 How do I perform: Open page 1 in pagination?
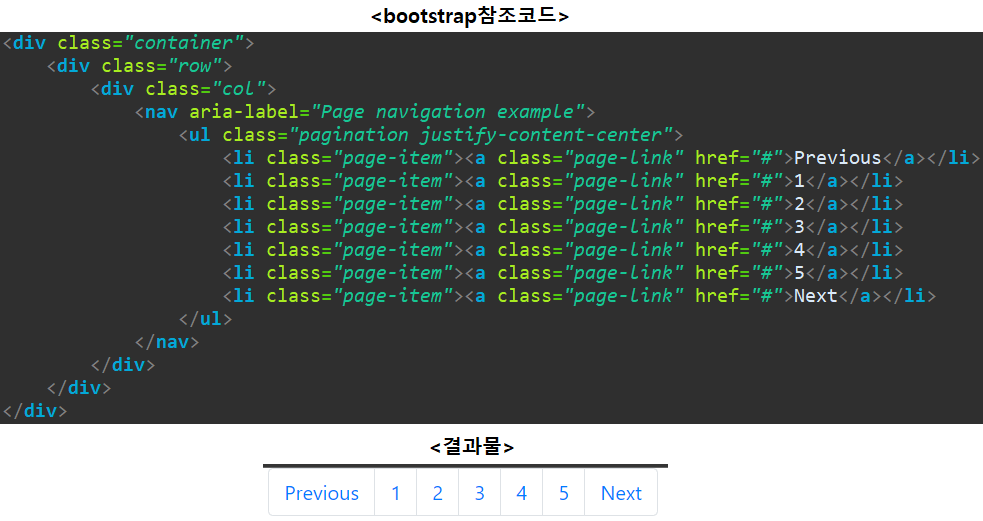396,493
